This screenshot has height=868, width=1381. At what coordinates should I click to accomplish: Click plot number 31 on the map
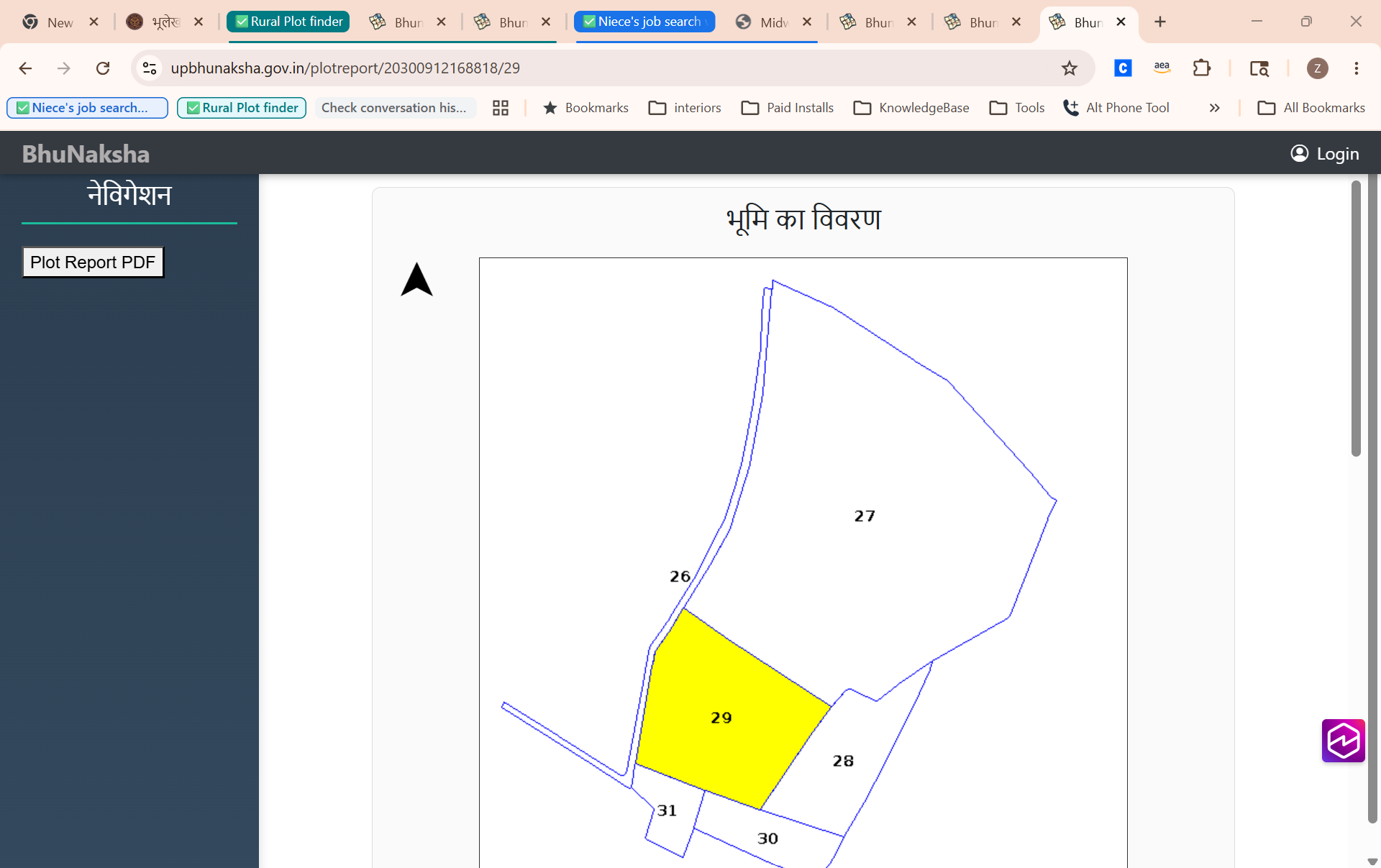click(x=667, y=810)
